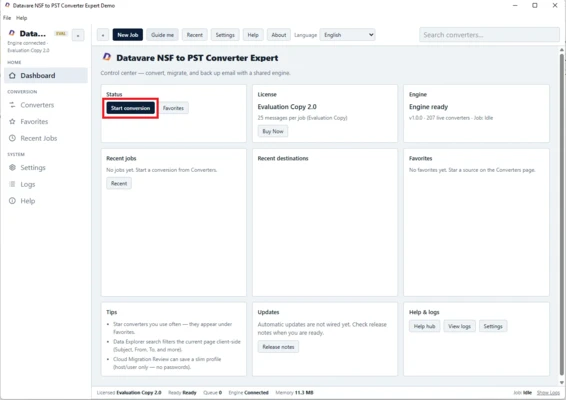Screen dimensions: 566x400
Task: Open the Help hub button
Action: click(x=424, y=326)
